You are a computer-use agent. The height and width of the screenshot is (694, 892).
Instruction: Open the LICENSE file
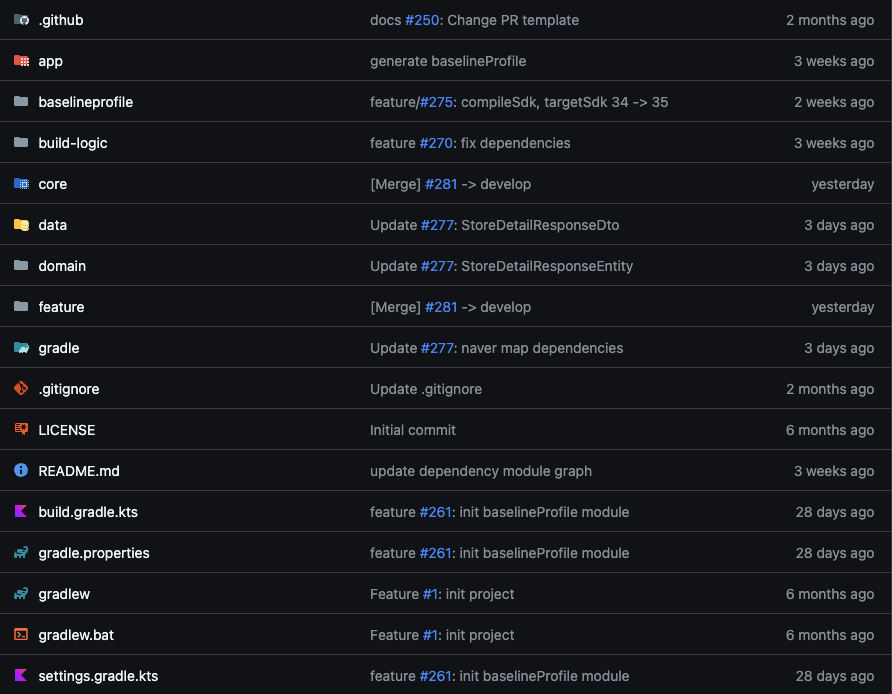(x=67, y=430)
